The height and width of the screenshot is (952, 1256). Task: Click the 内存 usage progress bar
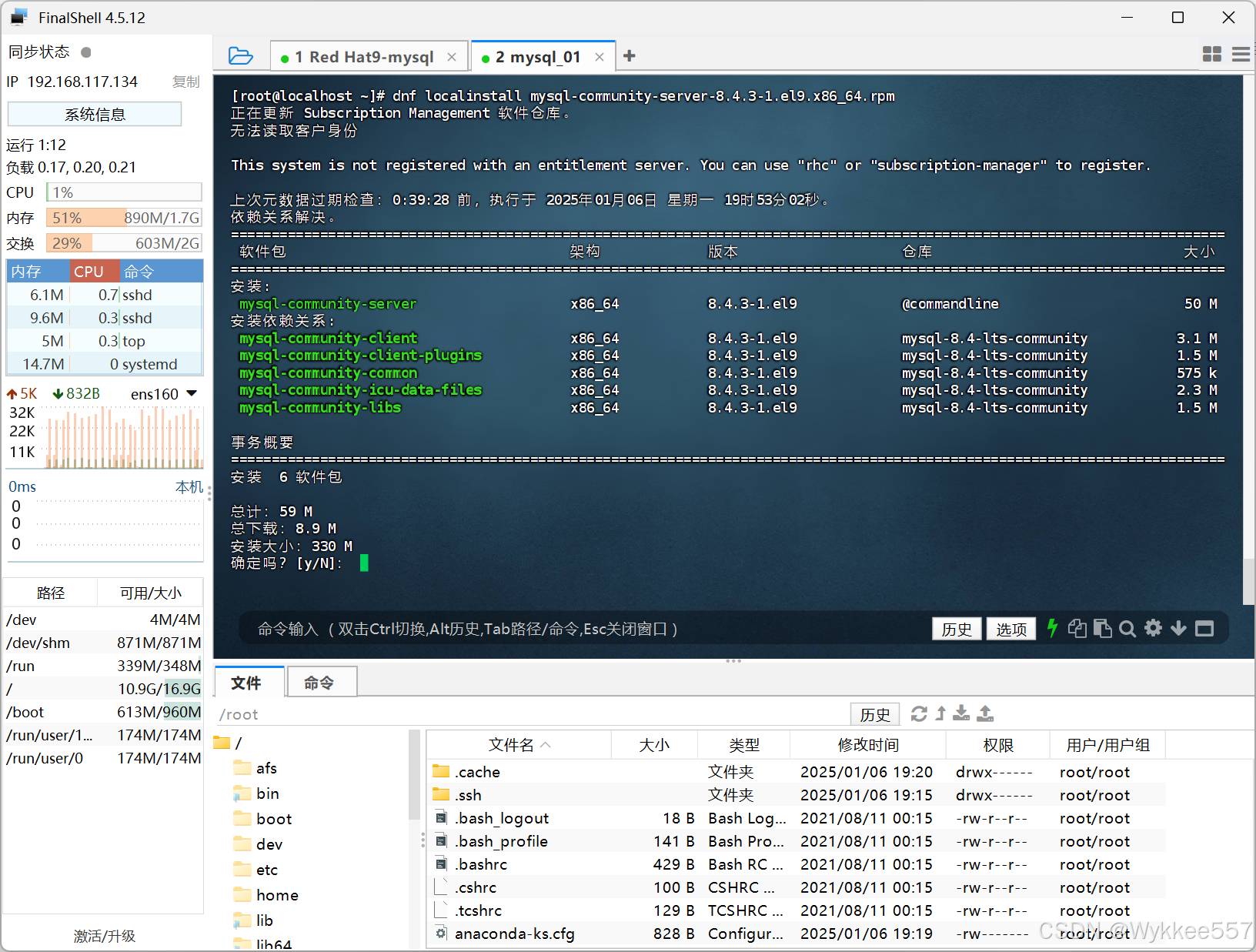click(123, 217)
